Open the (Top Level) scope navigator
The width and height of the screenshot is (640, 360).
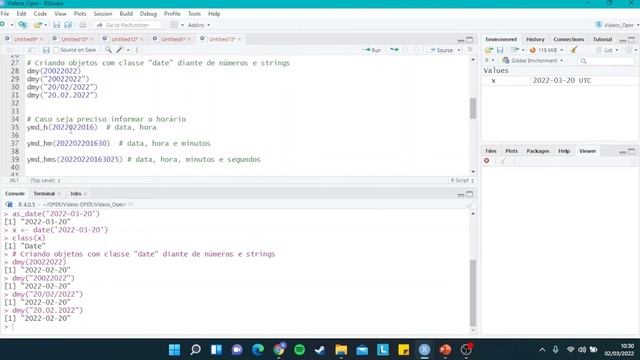click(x=45, y=180)
